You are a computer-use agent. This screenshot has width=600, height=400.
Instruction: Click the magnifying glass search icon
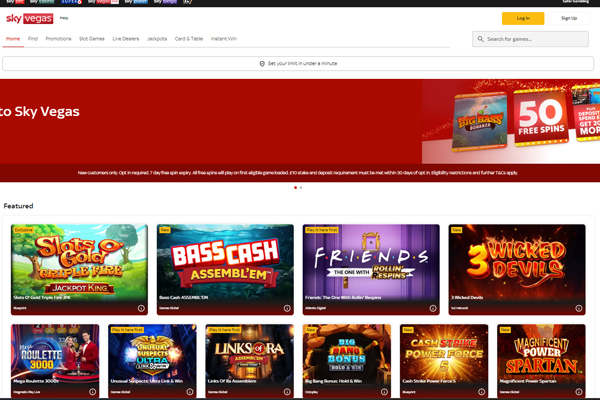tap(481, 39)
